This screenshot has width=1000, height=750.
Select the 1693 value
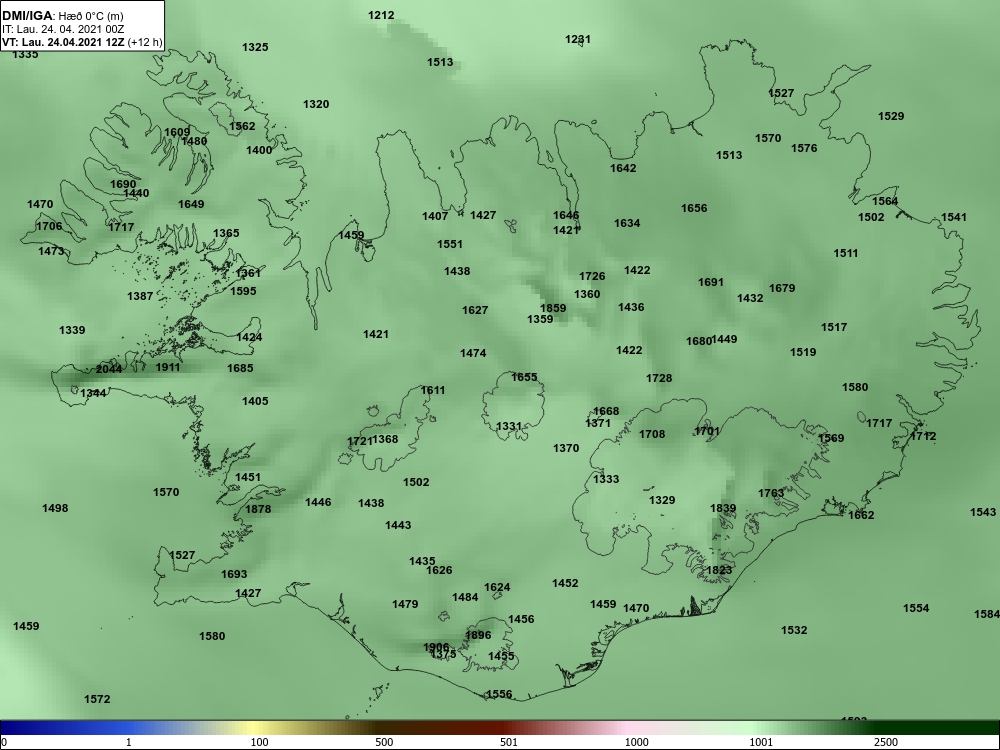234,575
